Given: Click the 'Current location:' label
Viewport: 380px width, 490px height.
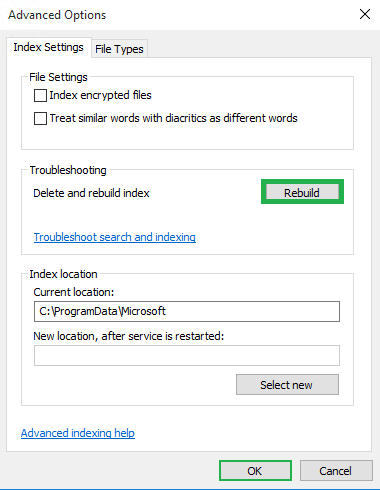Looking at the screenshot, I should (x=74, y=292).
